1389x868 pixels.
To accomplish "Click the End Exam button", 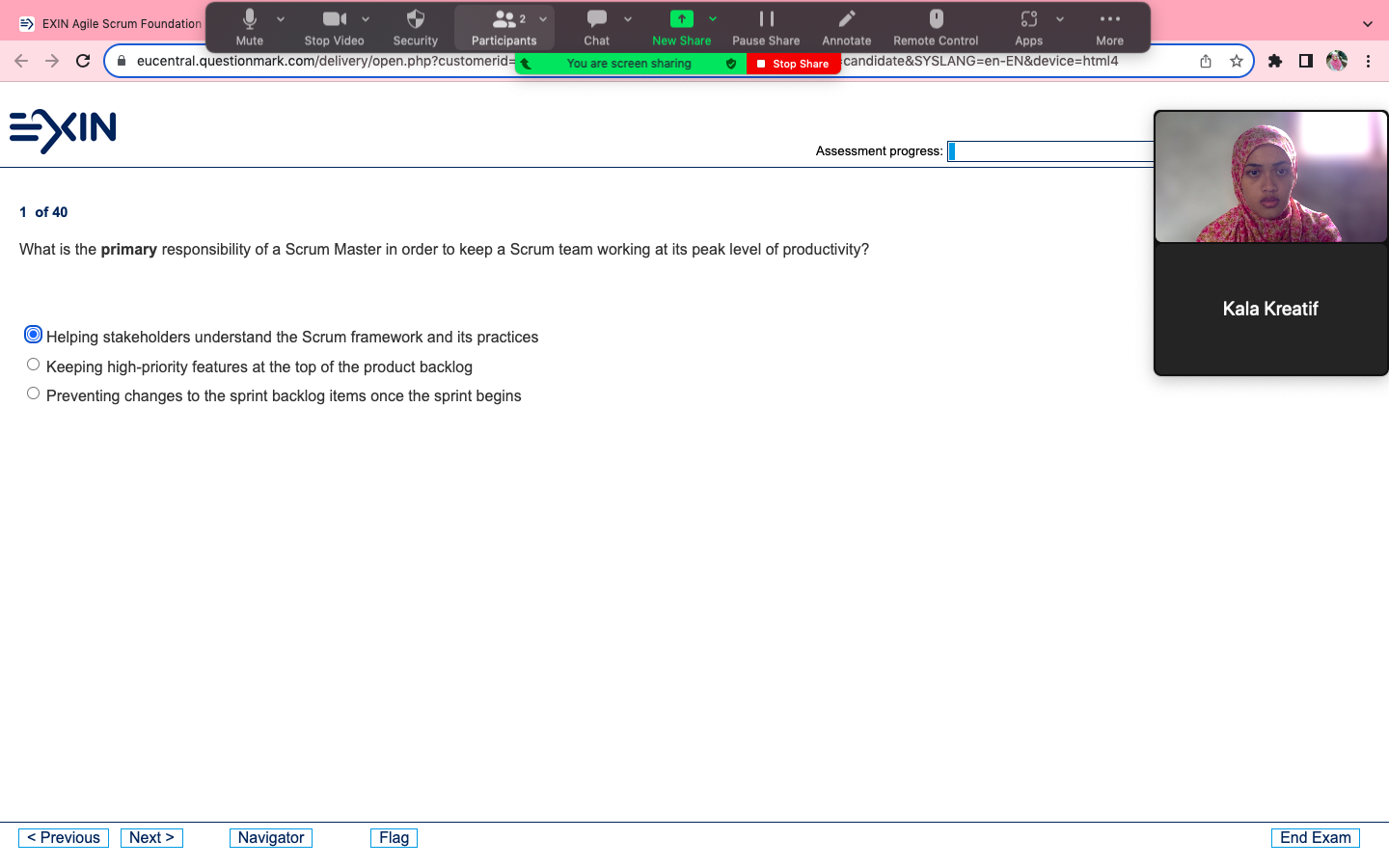I will tap(1315, 837).
